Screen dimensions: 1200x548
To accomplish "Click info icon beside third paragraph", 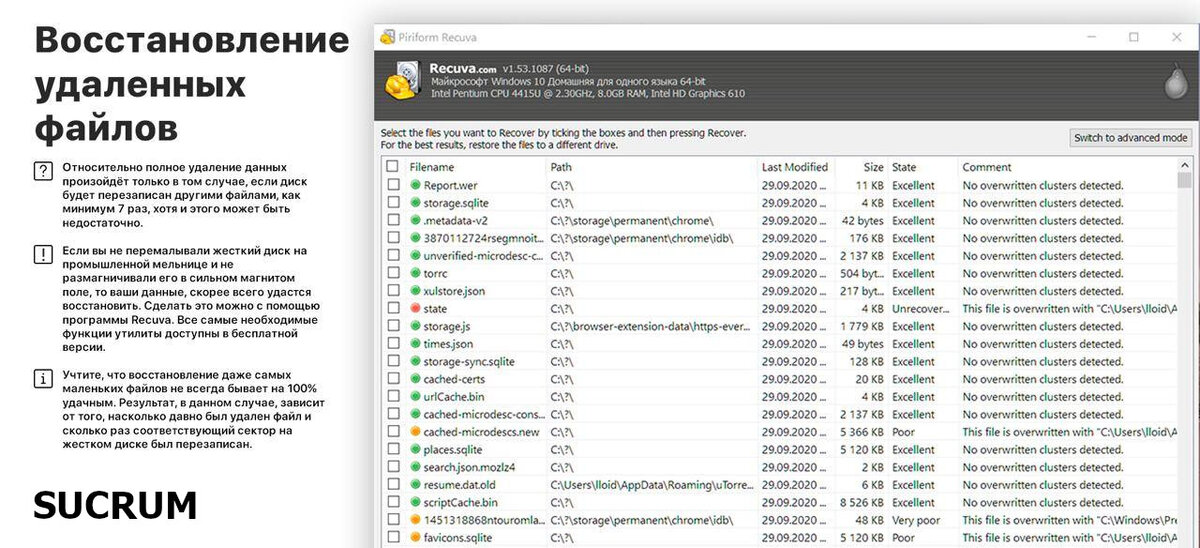I will tap(43, 378).
